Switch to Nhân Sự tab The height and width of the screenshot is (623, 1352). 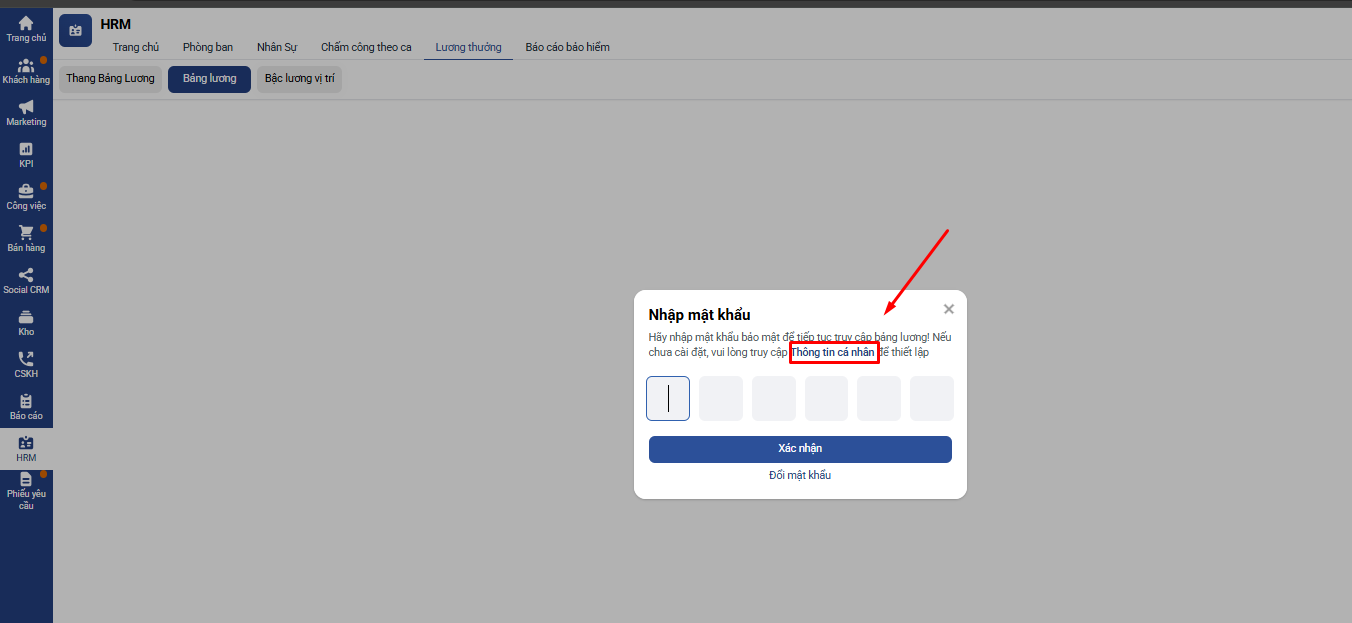[277, 47]
